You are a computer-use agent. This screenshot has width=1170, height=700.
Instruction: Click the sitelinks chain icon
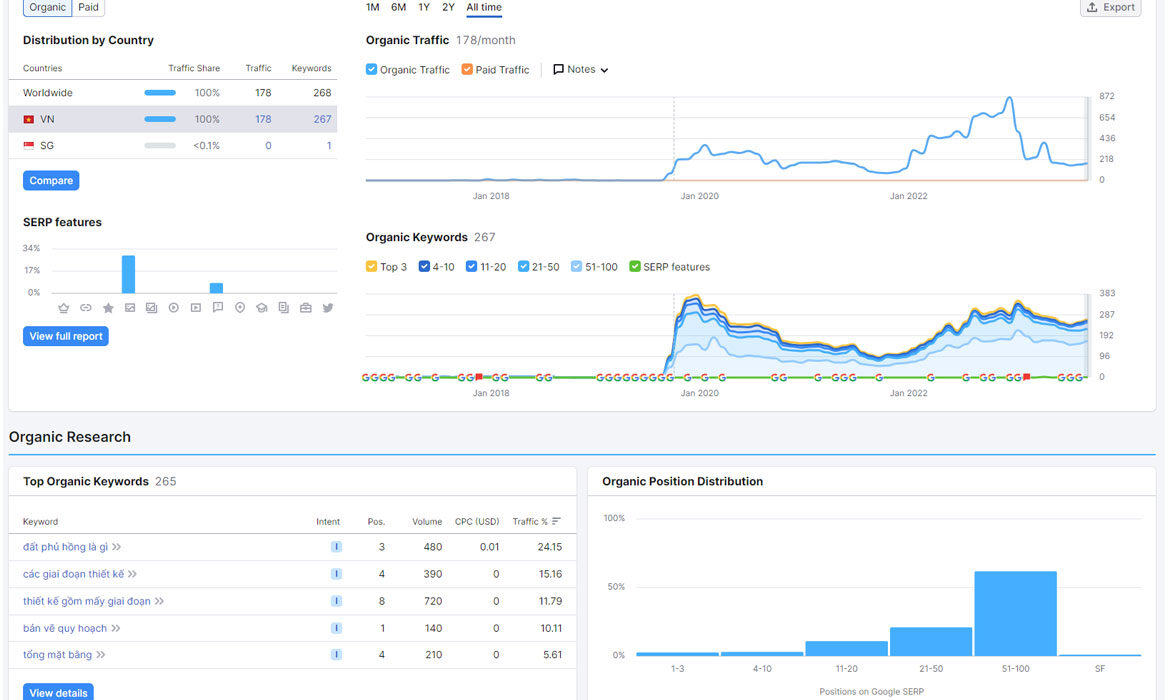coord(86,307)
